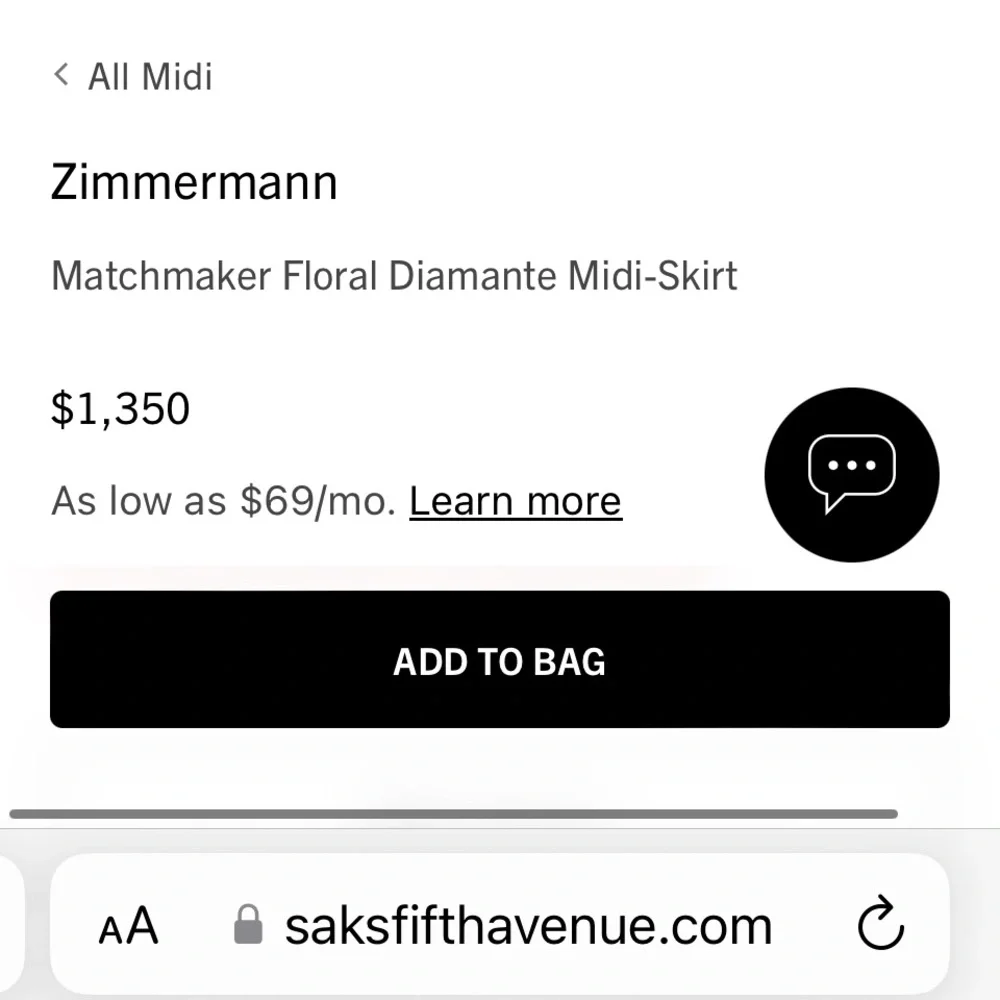Viewport: 1000px width, 1000px height.
Task: Tap the $1,350 price text
Action: pos(121,409)
